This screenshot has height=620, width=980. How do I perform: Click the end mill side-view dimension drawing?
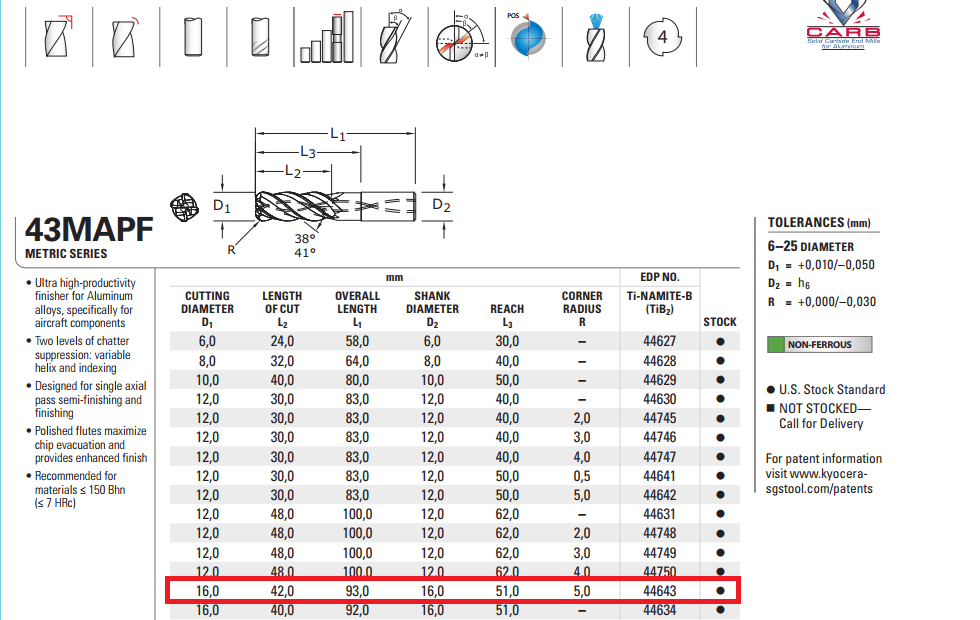pyautogui.click(x=336, y=206)
